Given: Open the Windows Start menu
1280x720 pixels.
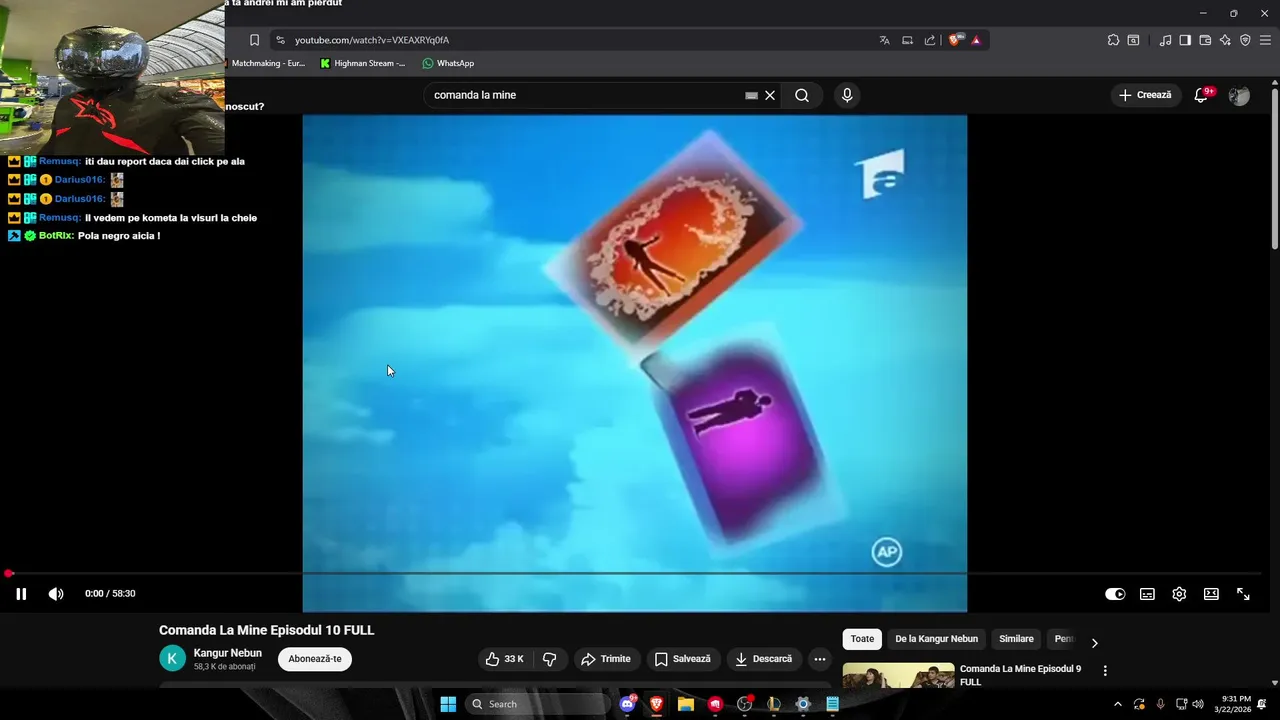Looking at the screenshot, I should tap(448, 704).
